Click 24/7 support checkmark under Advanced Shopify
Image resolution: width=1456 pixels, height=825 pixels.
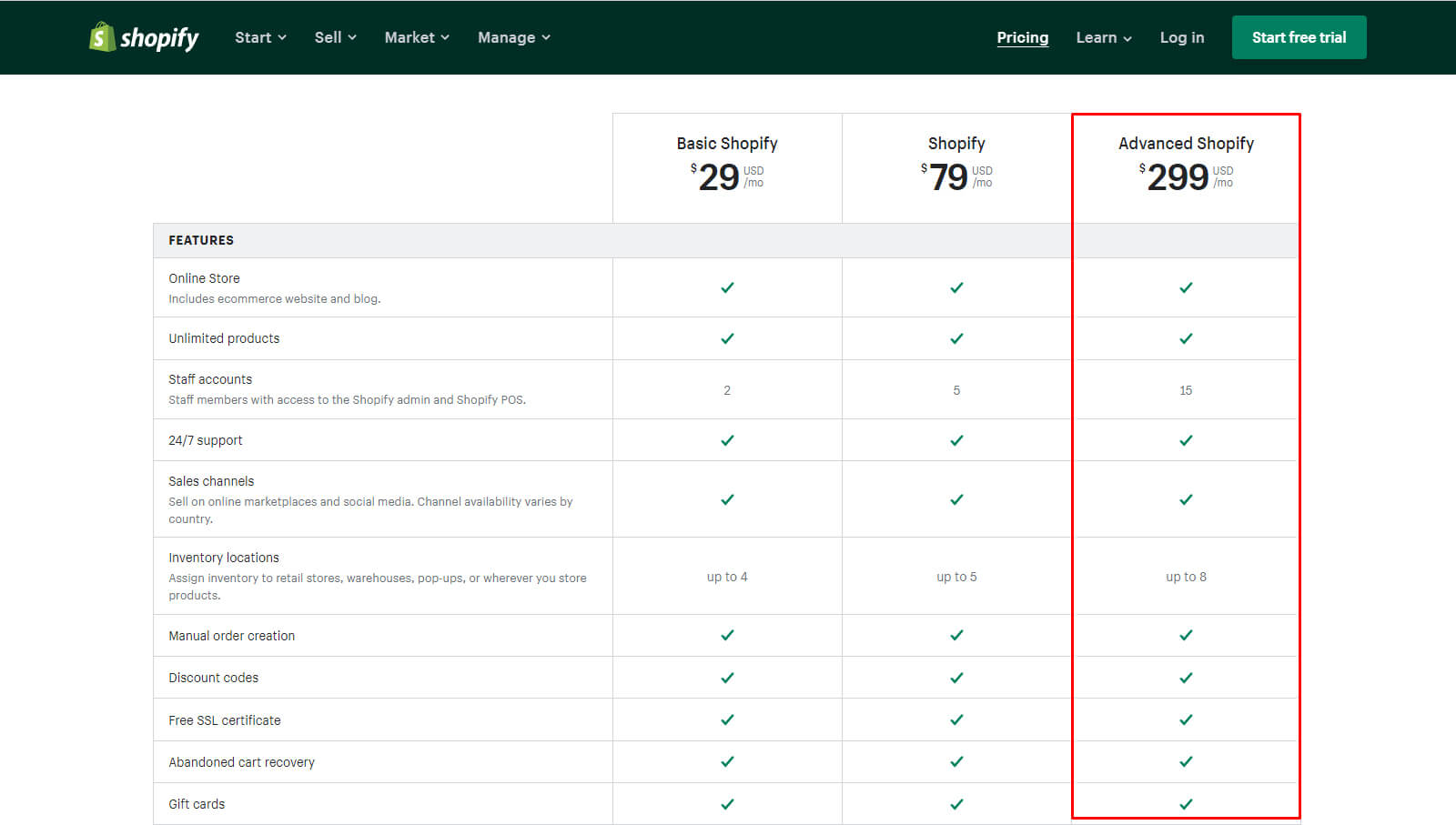tap(1186, 440)
